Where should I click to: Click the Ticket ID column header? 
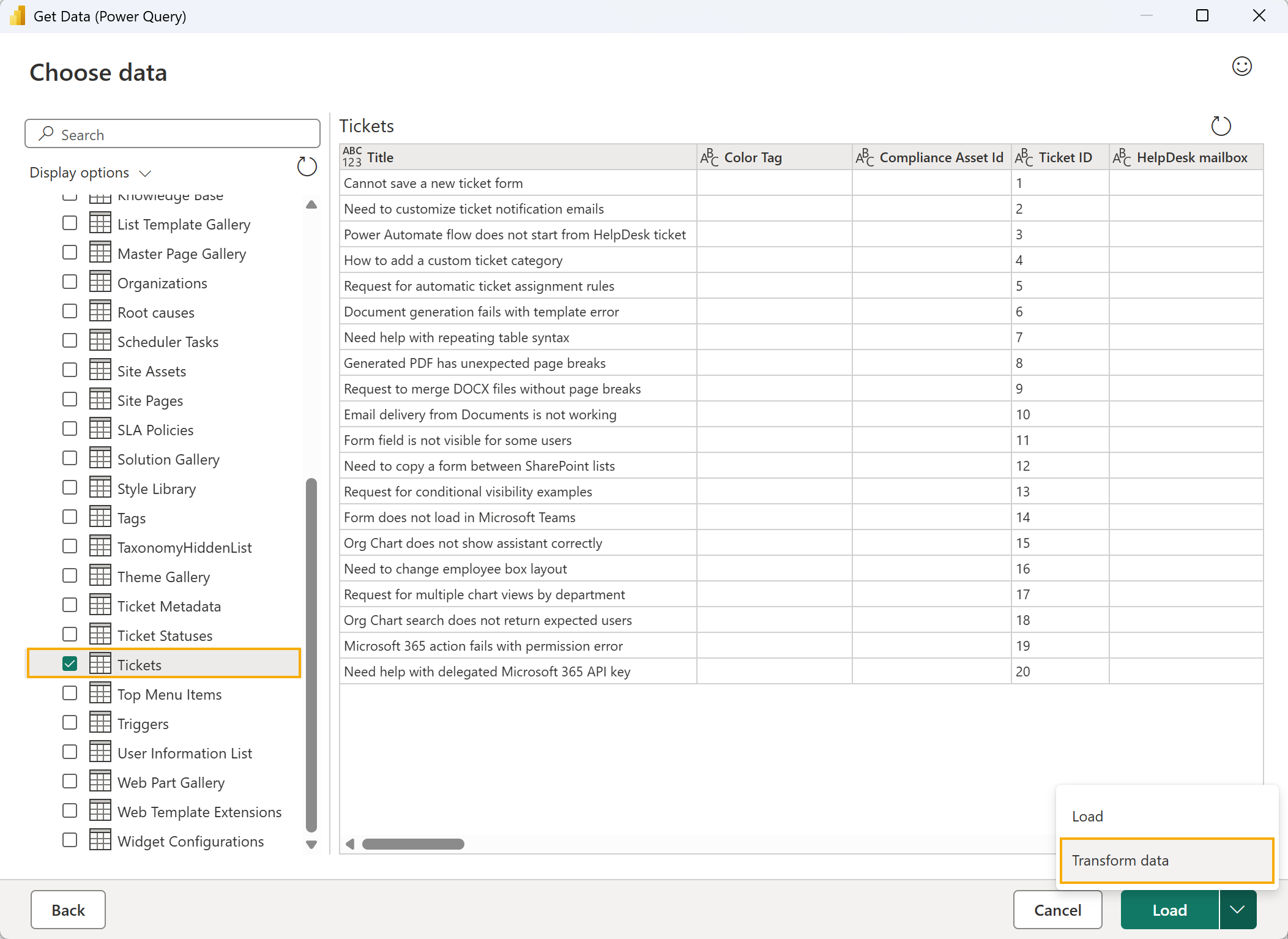pyautogui.click(x=1060, y=157)
